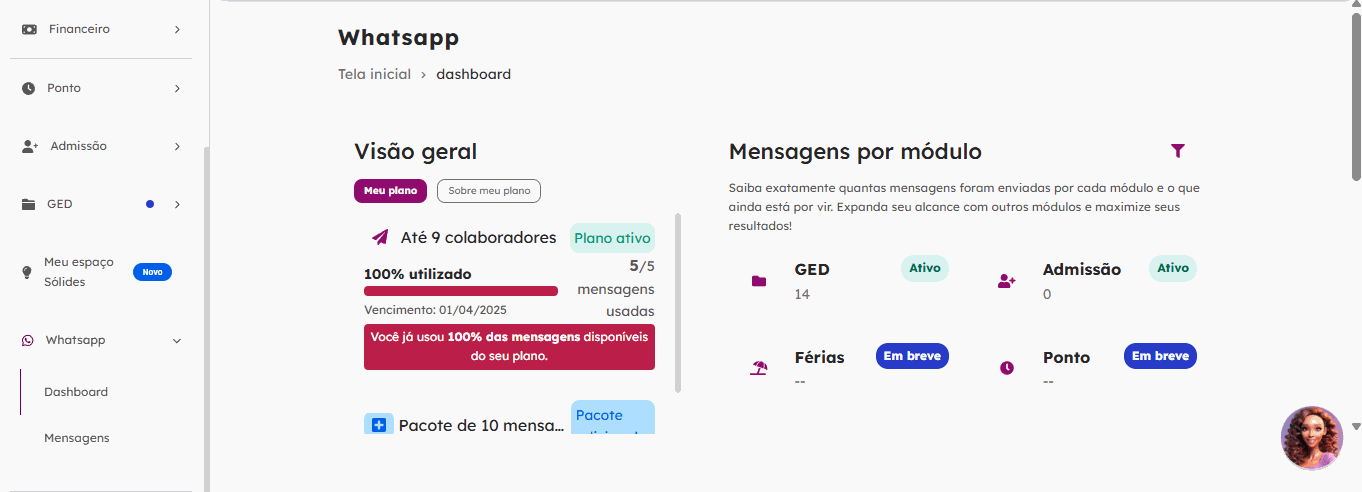Open the assistant avatar chat bubble
This screenshot has height=492, width=1362.
[x=1311, y=438]
